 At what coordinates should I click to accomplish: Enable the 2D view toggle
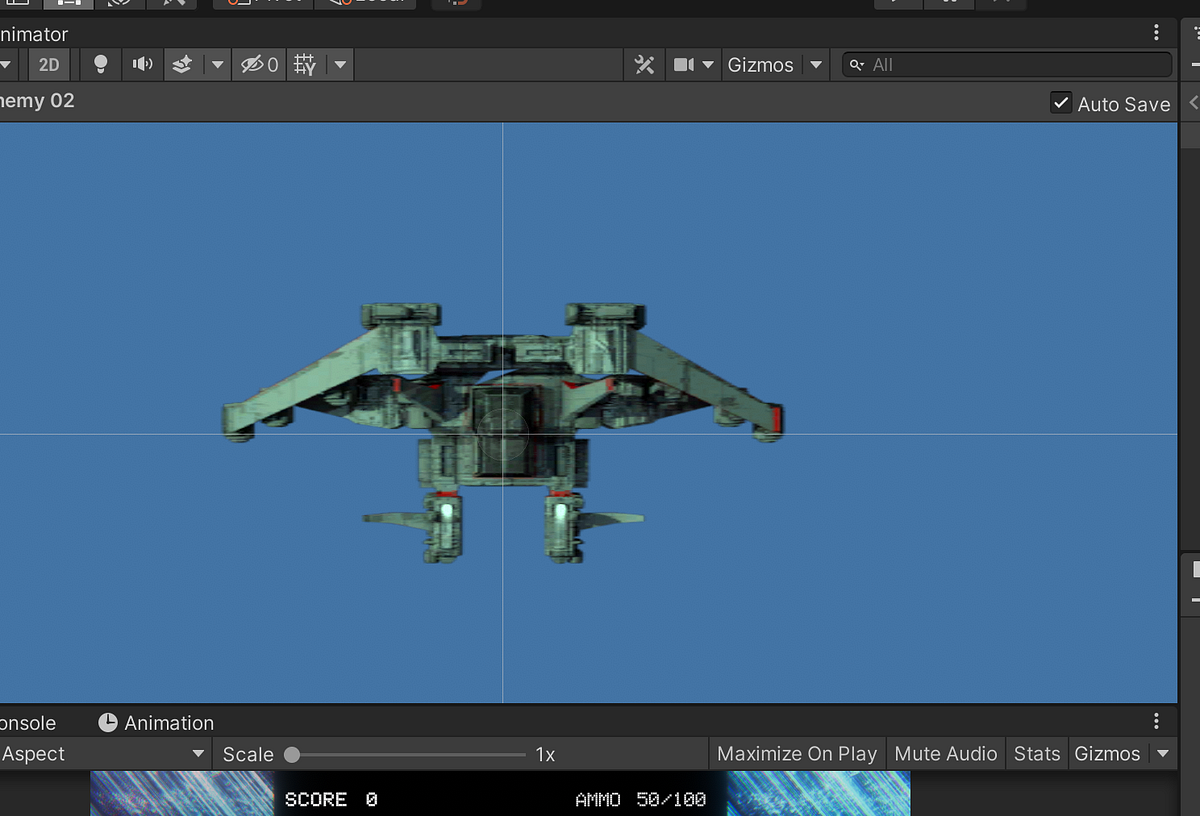coord(49,64)
